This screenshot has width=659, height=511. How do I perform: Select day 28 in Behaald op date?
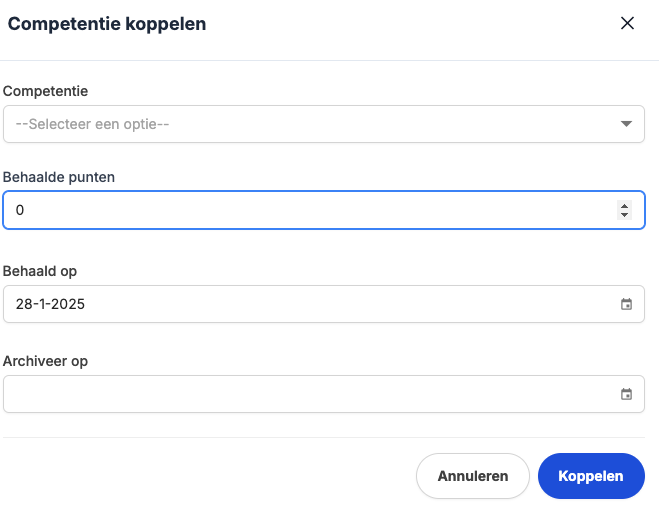pos(24,304)
